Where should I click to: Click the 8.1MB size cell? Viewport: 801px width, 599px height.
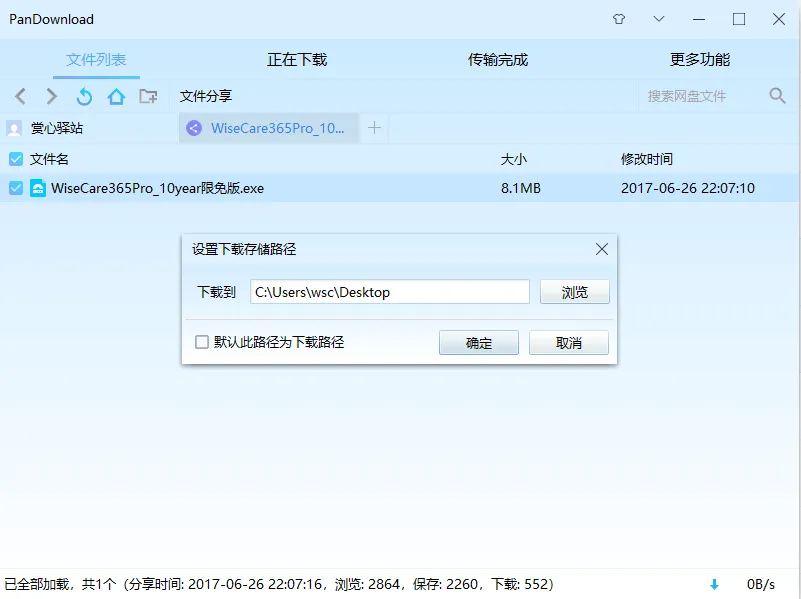click(x=521, y=188)
